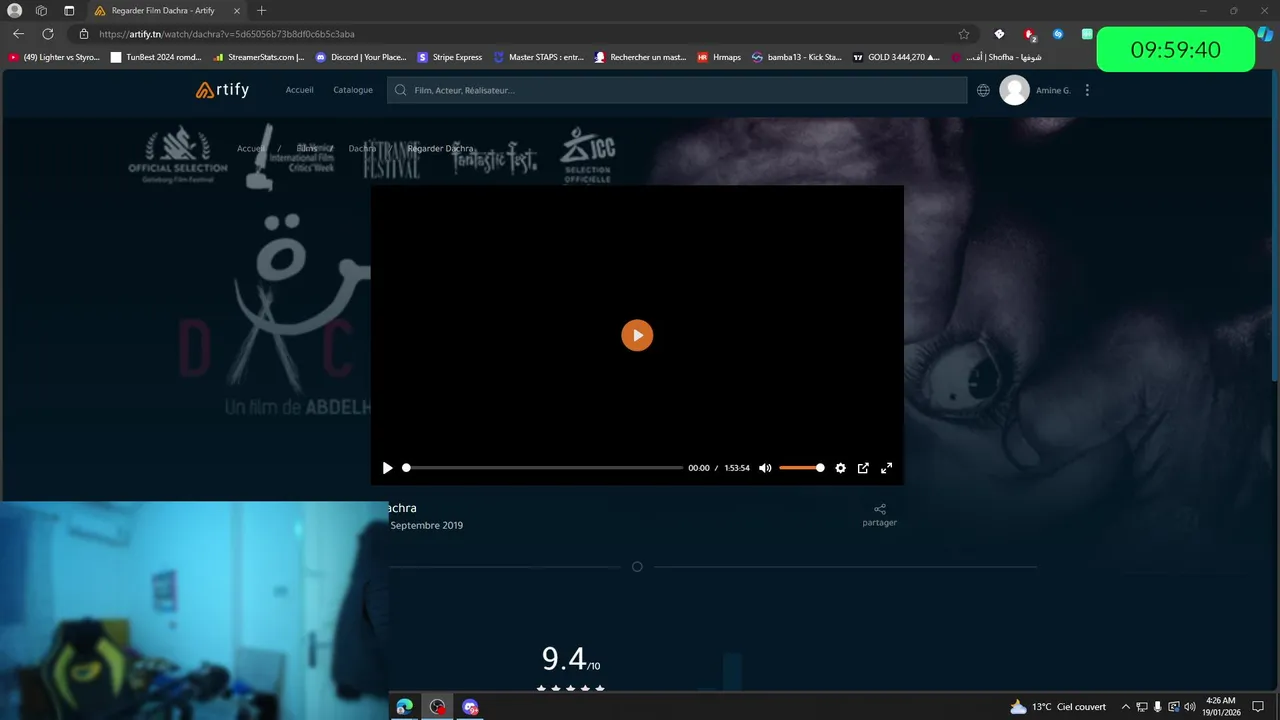Image resolution: width=1280 pixels, height=720 pixels.
Task: Start playback with the small play icon
Action: pos(387,468)
